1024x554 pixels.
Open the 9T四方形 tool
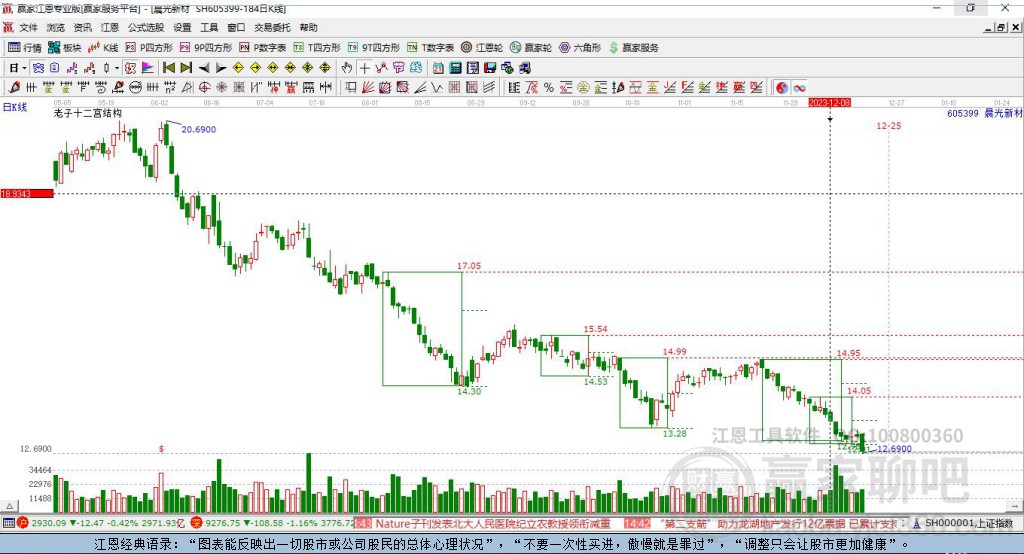click(374, 48)
